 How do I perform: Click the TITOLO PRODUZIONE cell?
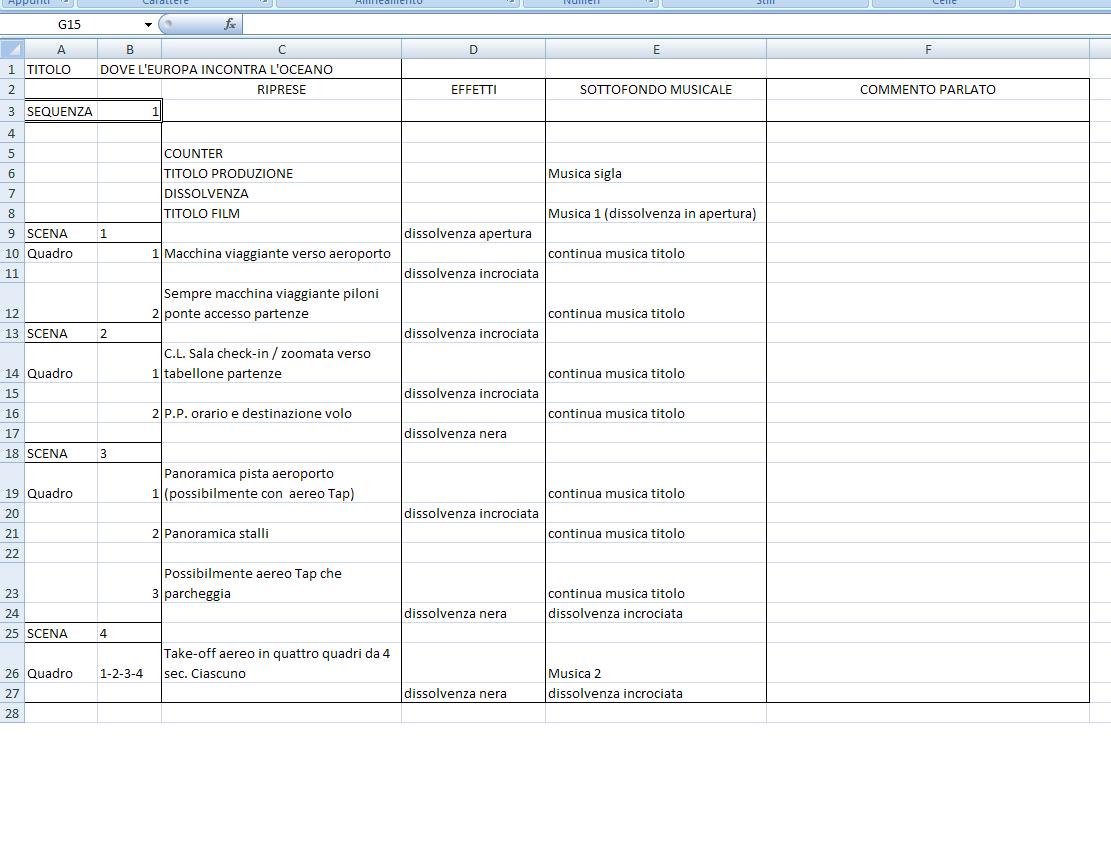[x=281, y=174]
